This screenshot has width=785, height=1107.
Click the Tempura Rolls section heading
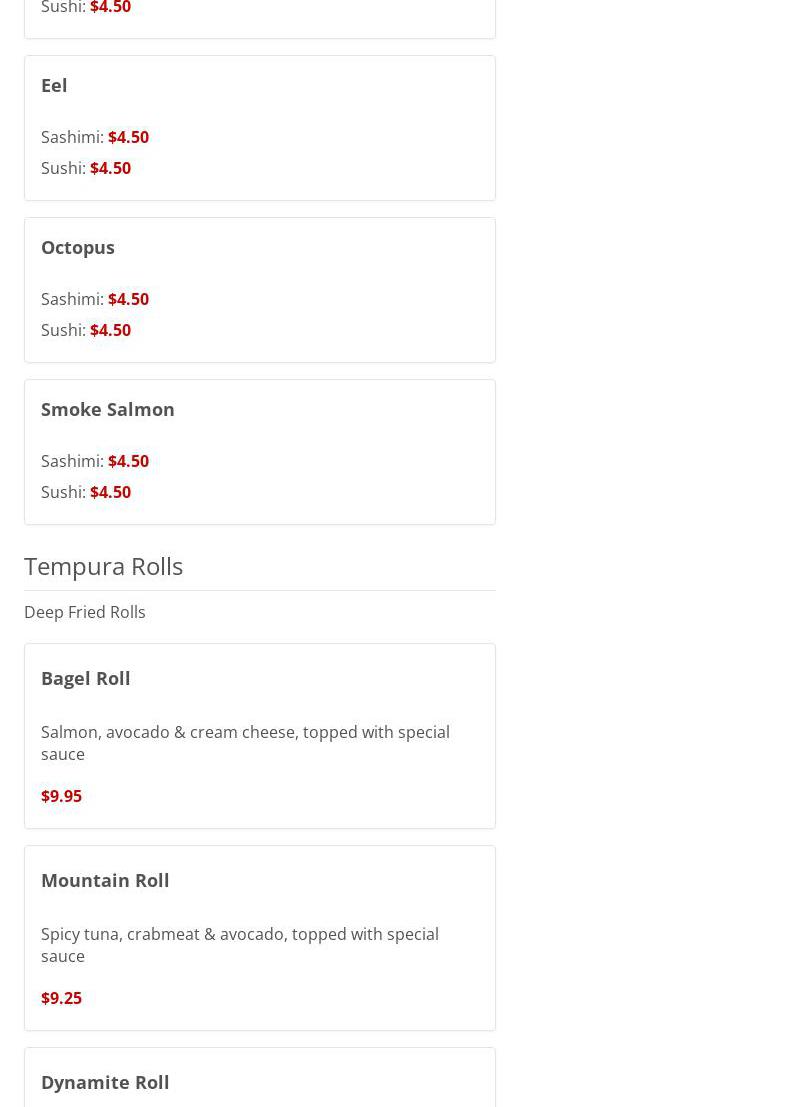tap(104, 566)
